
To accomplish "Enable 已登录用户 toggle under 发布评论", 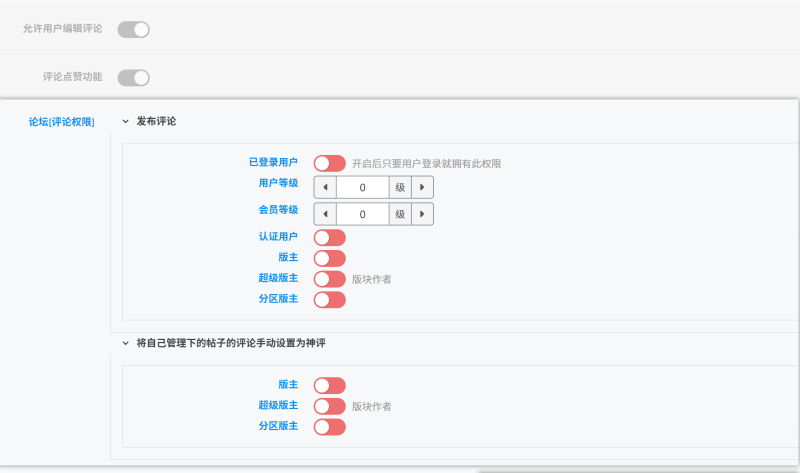I will 329,163.
